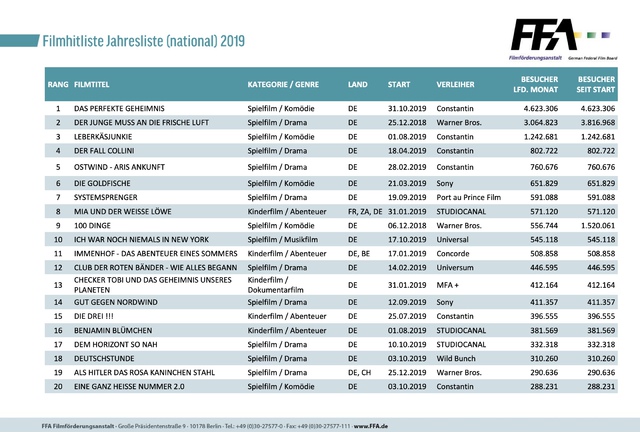Select film title 'ICH WAR NOCH NIEMALS IN NEW YORK'
Screen dimensions: 640x432
point(141,240)
